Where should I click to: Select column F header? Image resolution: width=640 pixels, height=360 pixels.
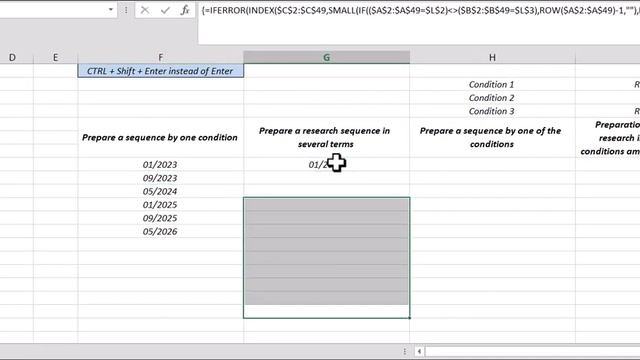[160, 58]
